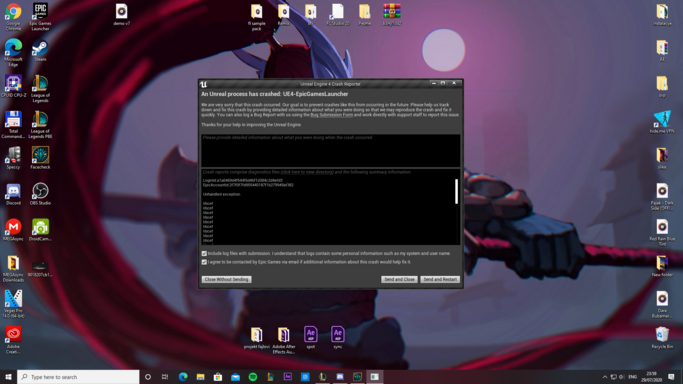The height and width of the screenshot is (384, 683).
Task: Open the Bug Submission Form link
Action: (x=331, y=115)
